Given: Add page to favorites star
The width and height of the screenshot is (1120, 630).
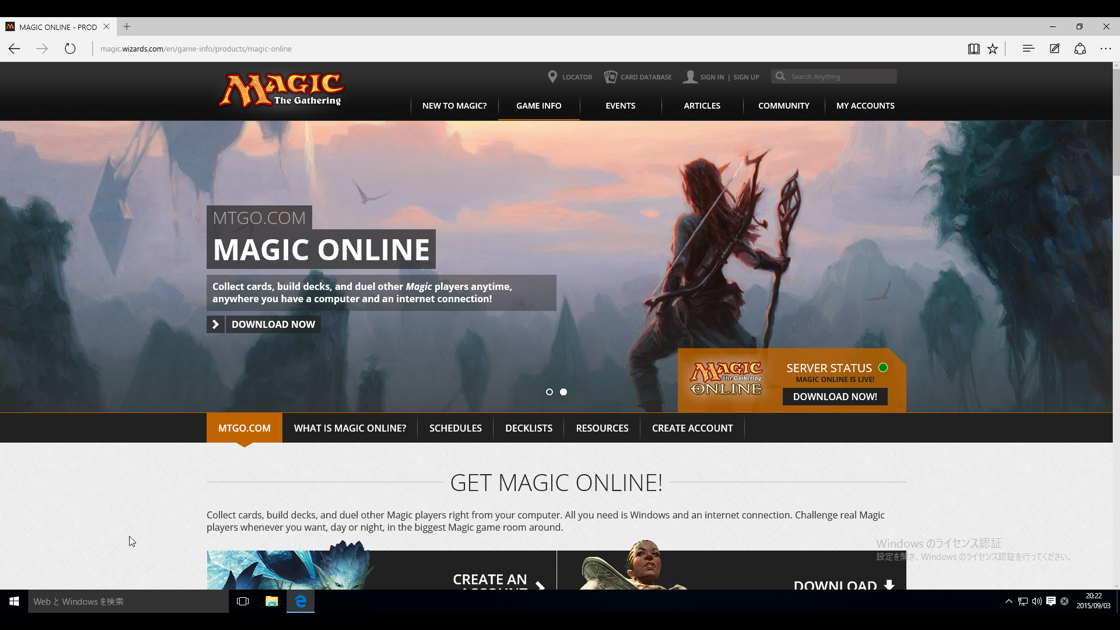Looking at the screenshot, I should pyautogui.click(x=993, y=49).
